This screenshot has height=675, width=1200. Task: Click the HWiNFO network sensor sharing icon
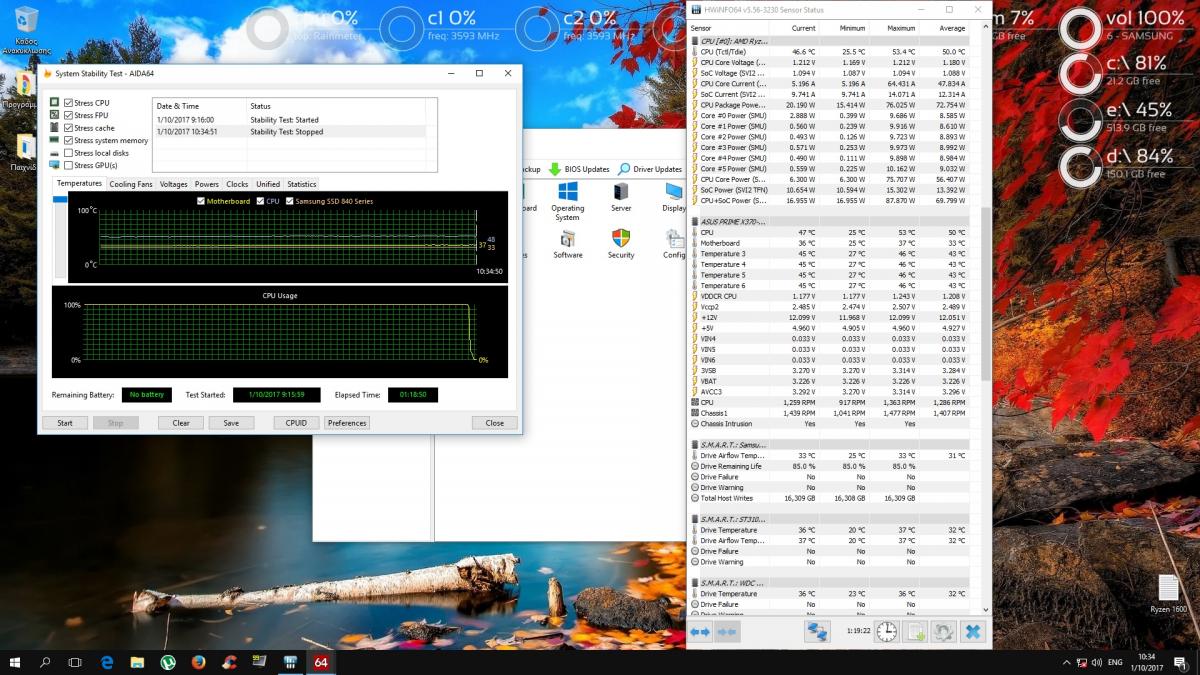click(818, 632)
